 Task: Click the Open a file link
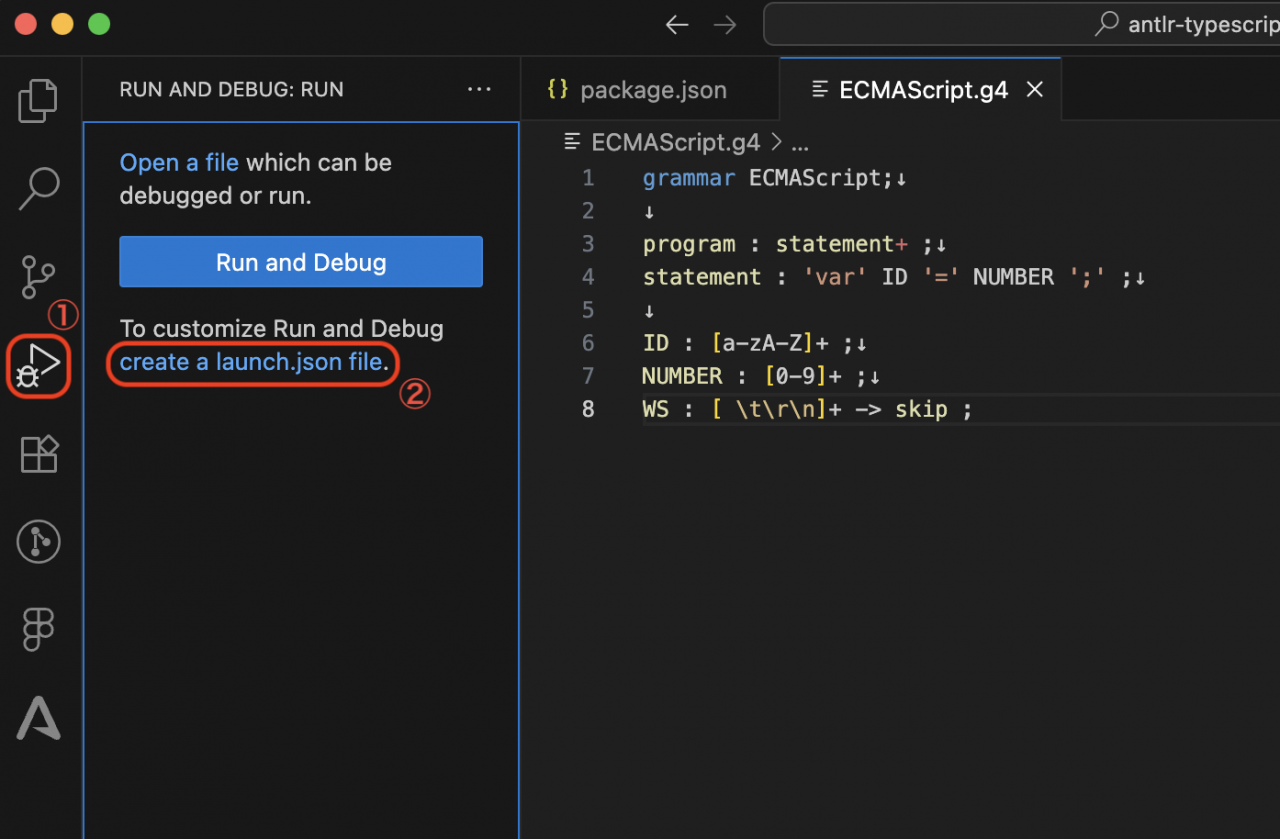(179, 162)
